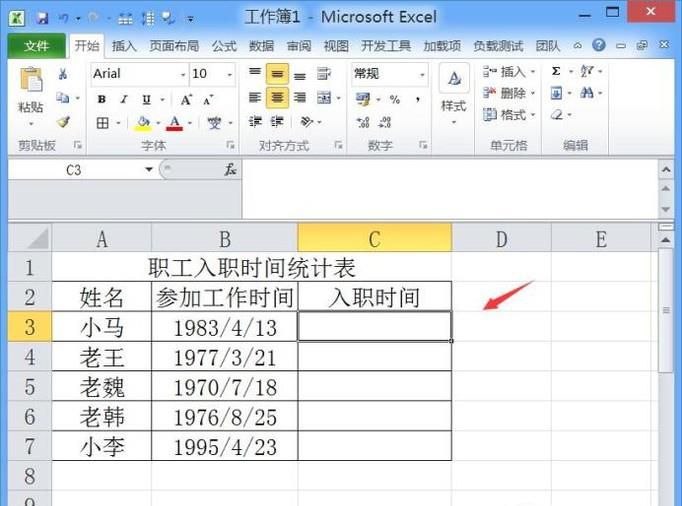The image size is (682, 506).
Task: Toggle italic formatting
Action: tap(124, 99)
